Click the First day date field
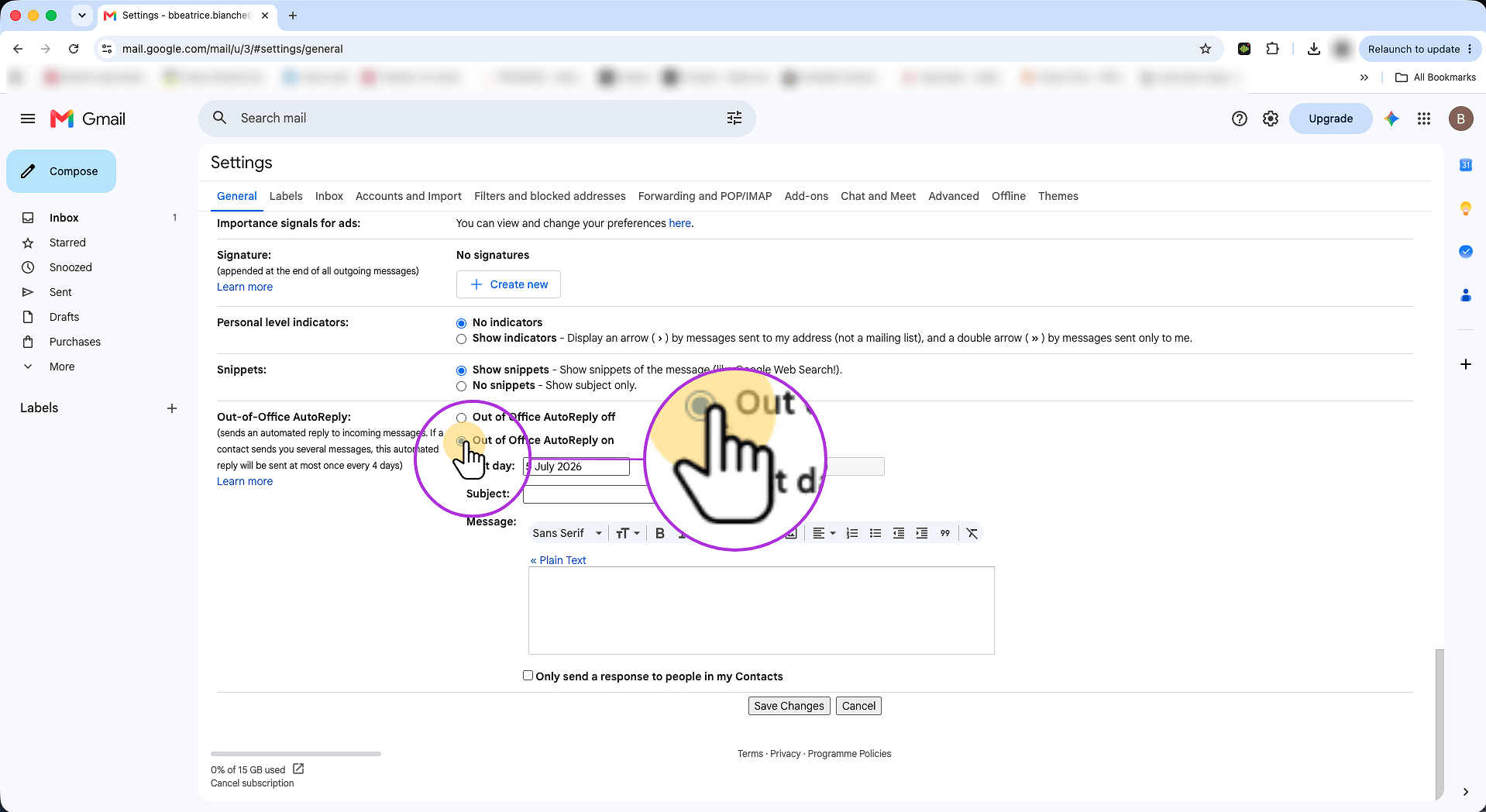1486x812 pixels. (x=576, y=466)
